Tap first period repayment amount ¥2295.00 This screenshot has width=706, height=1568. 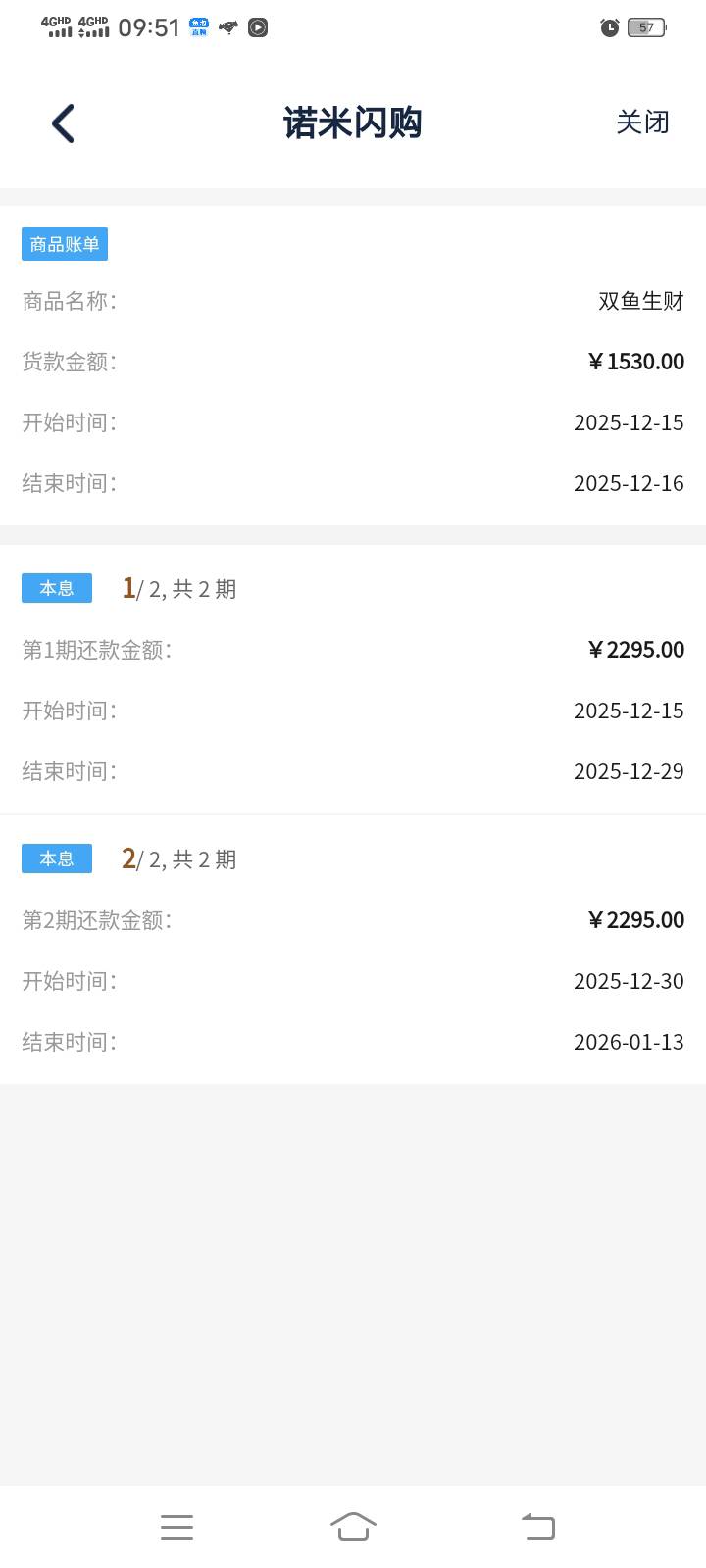(635, 650)
